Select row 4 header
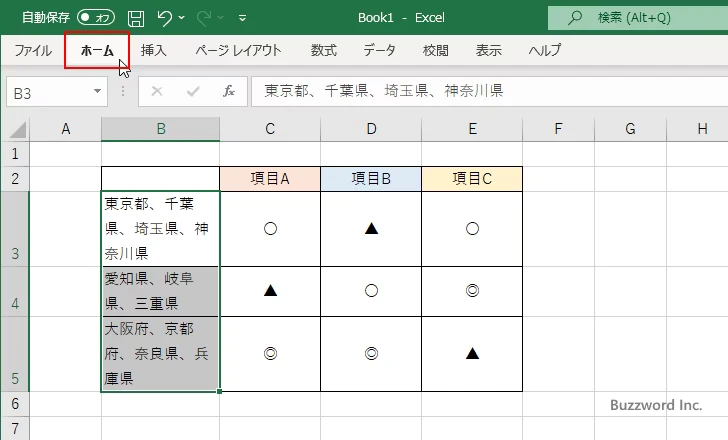728x440 pixels. pyautogui.click(x=15, y=291)
